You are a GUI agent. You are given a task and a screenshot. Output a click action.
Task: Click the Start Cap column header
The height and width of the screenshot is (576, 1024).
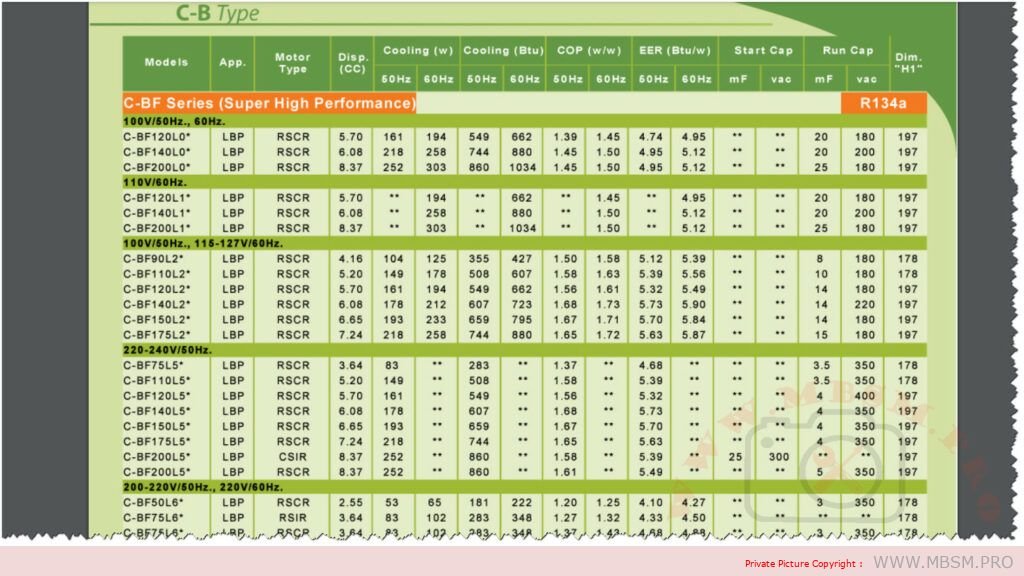(762, 50)
